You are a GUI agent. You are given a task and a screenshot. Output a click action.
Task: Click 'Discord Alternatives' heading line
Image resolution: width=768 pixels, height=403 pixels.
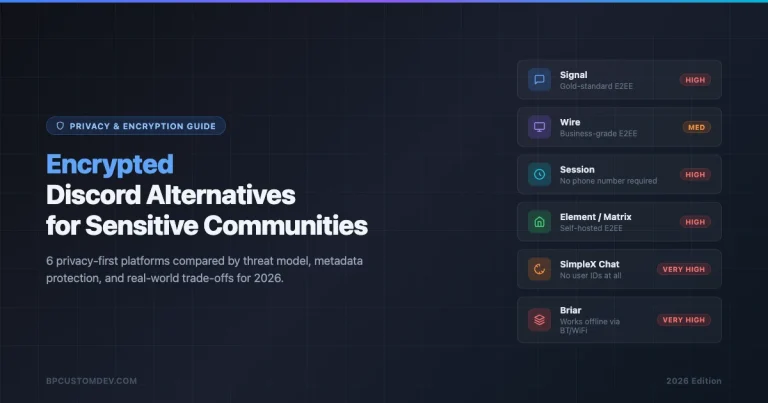[x=170, y=195]
